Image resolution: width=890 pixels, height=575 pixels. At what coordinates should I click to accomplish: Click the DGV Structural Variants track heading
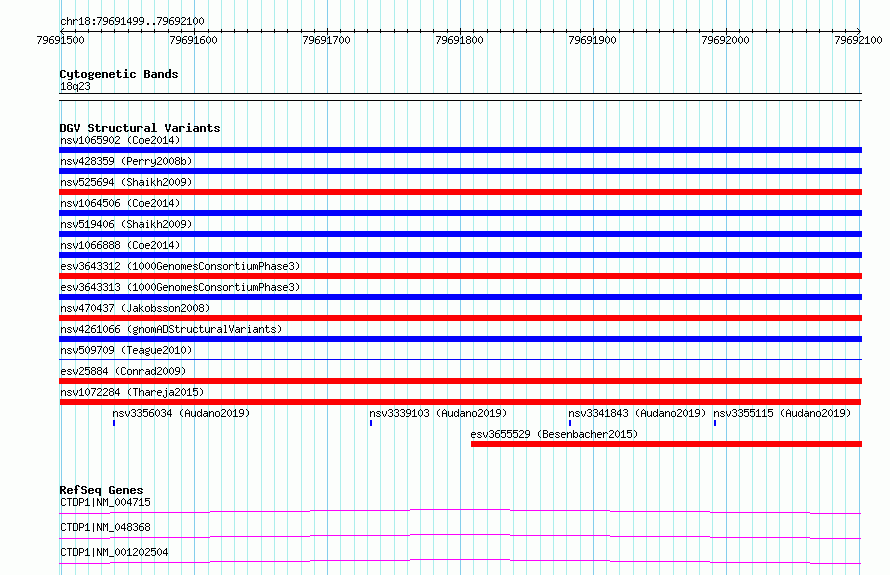[x=140, y=128]
